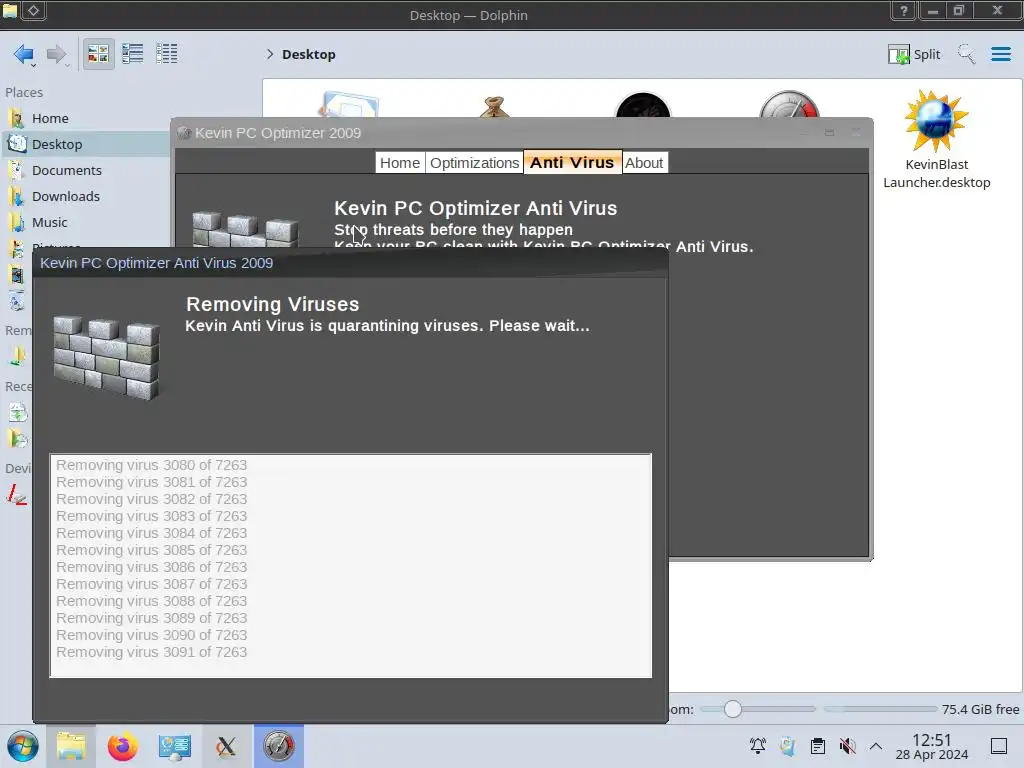The height and width of the screenshot is (768, 1024).
Task: Click the Dolphin window help question mark button
Action: (904, 10)
